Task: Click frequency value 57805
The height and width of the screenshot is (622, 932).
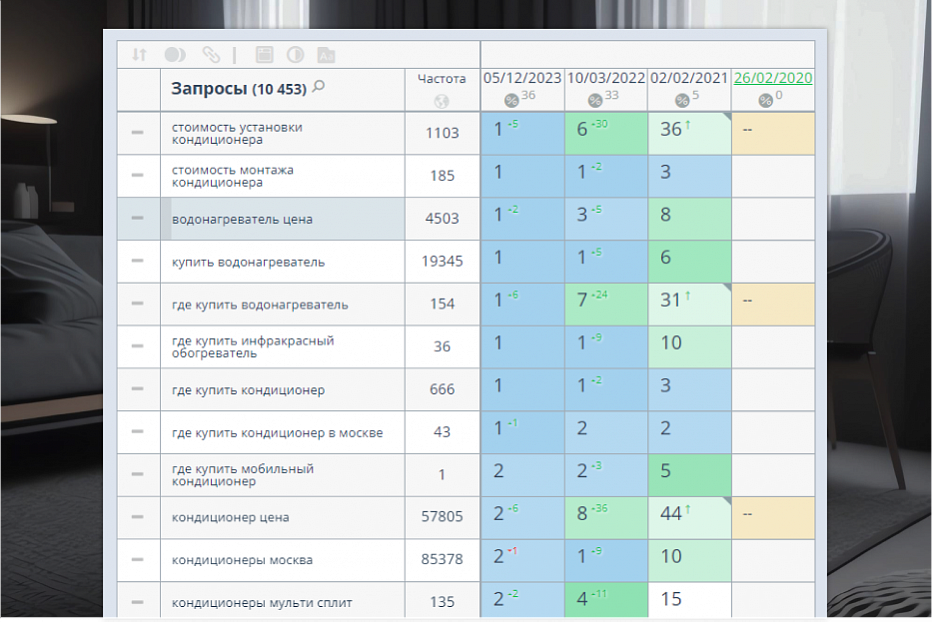Action: click(x=442, y=516)
